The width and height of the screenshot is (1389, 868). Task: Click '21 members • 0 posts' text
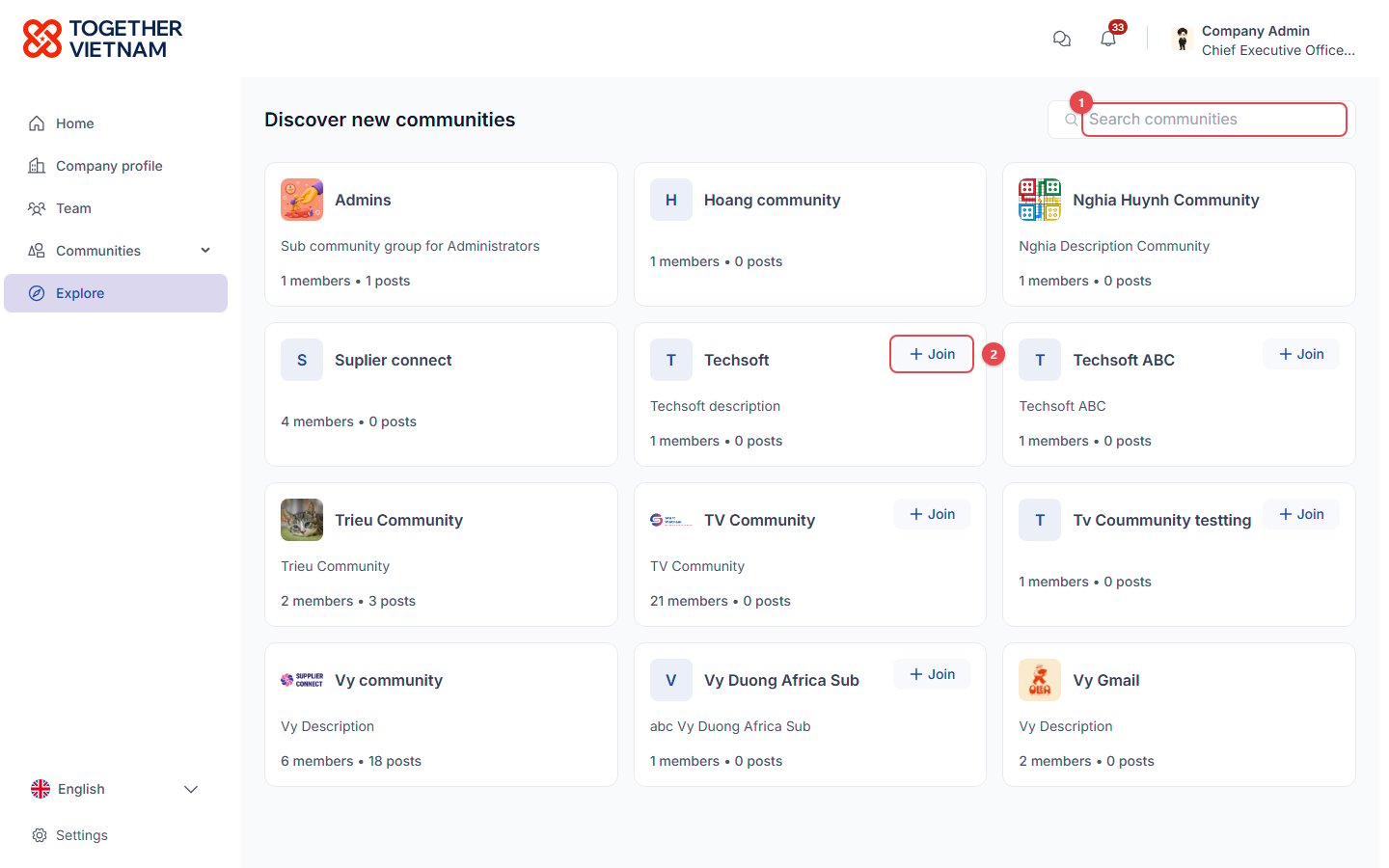[x=721, y=601]
